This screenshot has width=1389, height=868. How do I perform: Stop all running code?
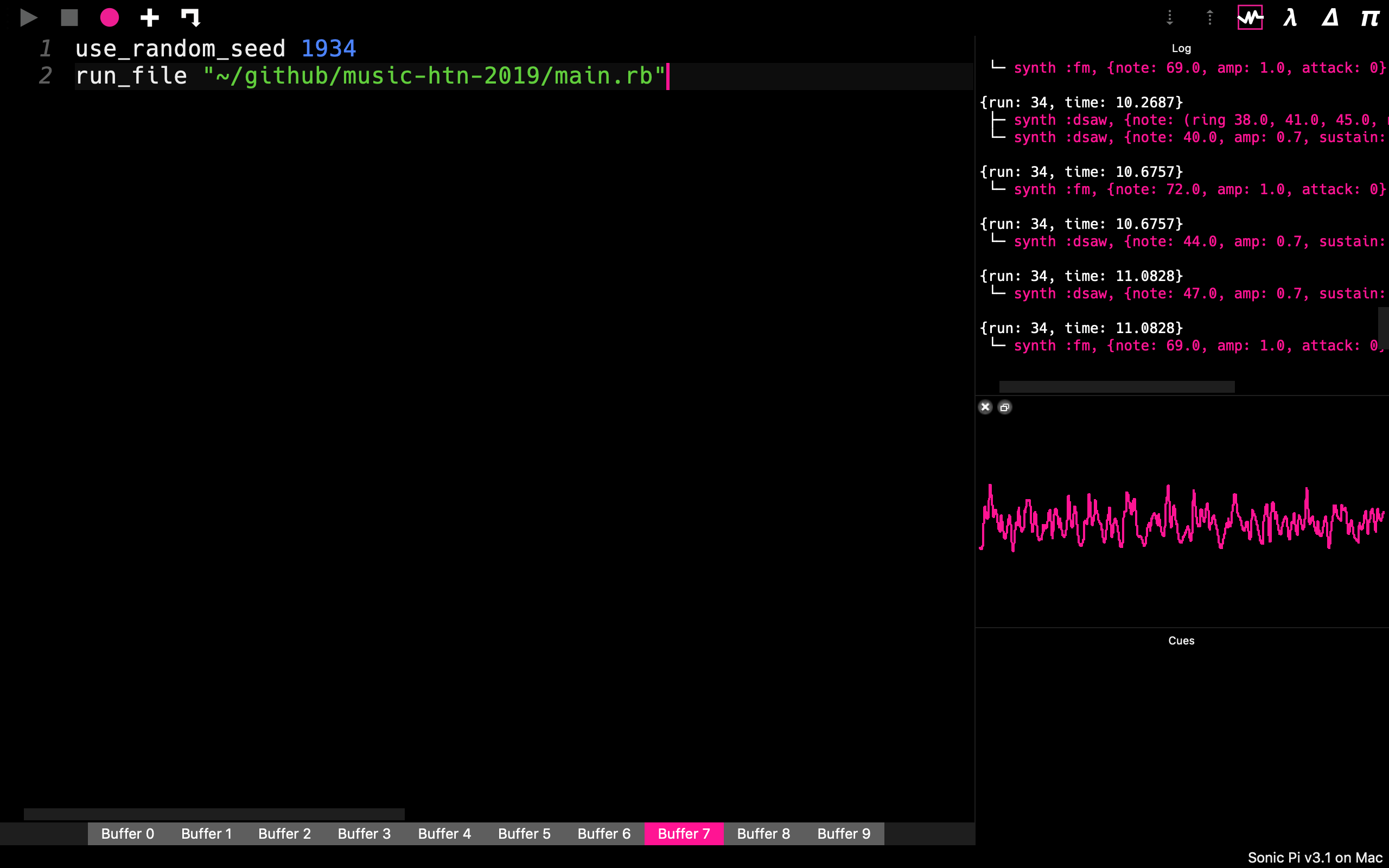tap(69, 17)
